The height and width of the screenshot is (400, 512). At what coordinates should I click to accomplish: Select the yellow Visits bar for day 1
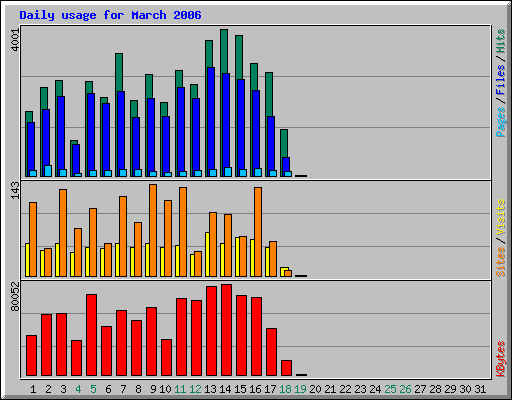click(x=27, y=260)
